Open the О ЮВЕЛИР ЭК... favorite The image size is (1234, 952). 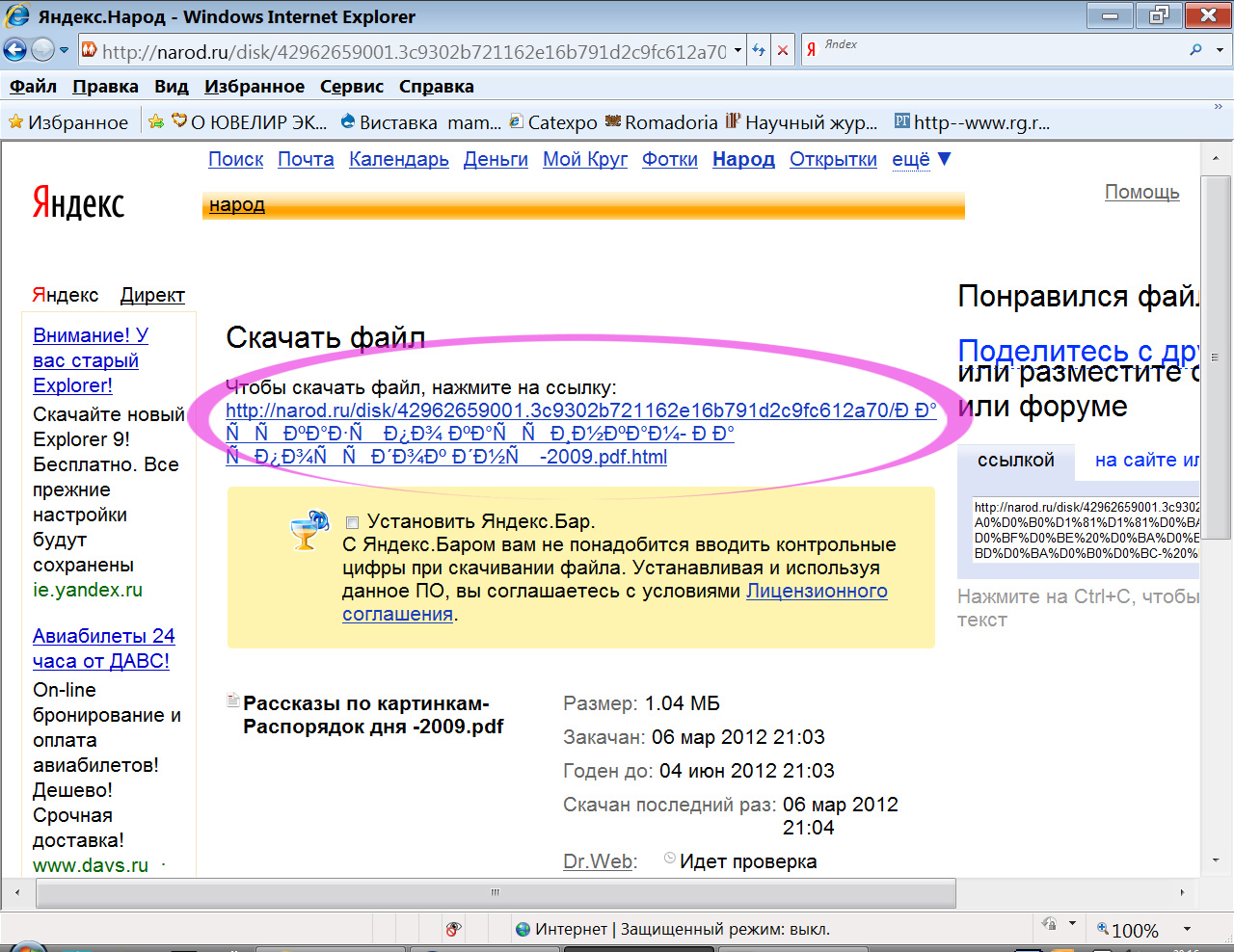249,122
